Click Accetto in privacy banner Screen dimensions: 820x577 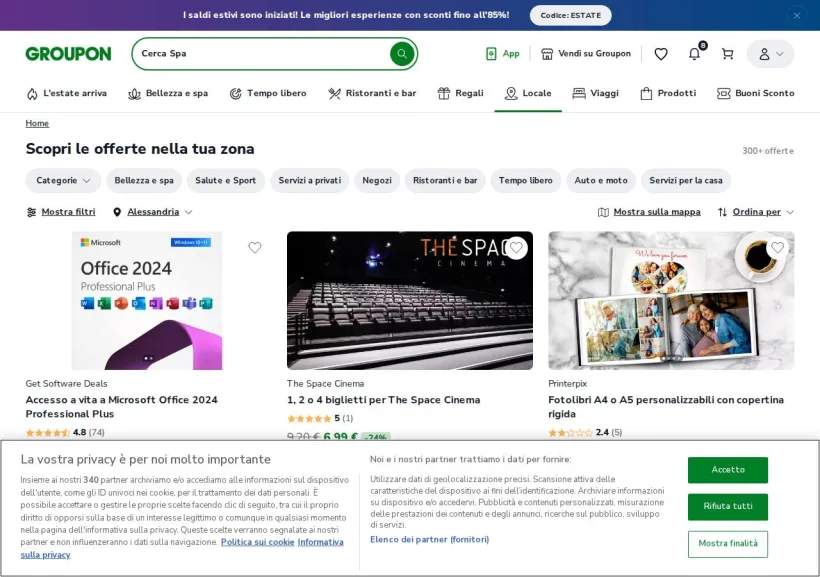coord(727,470)
